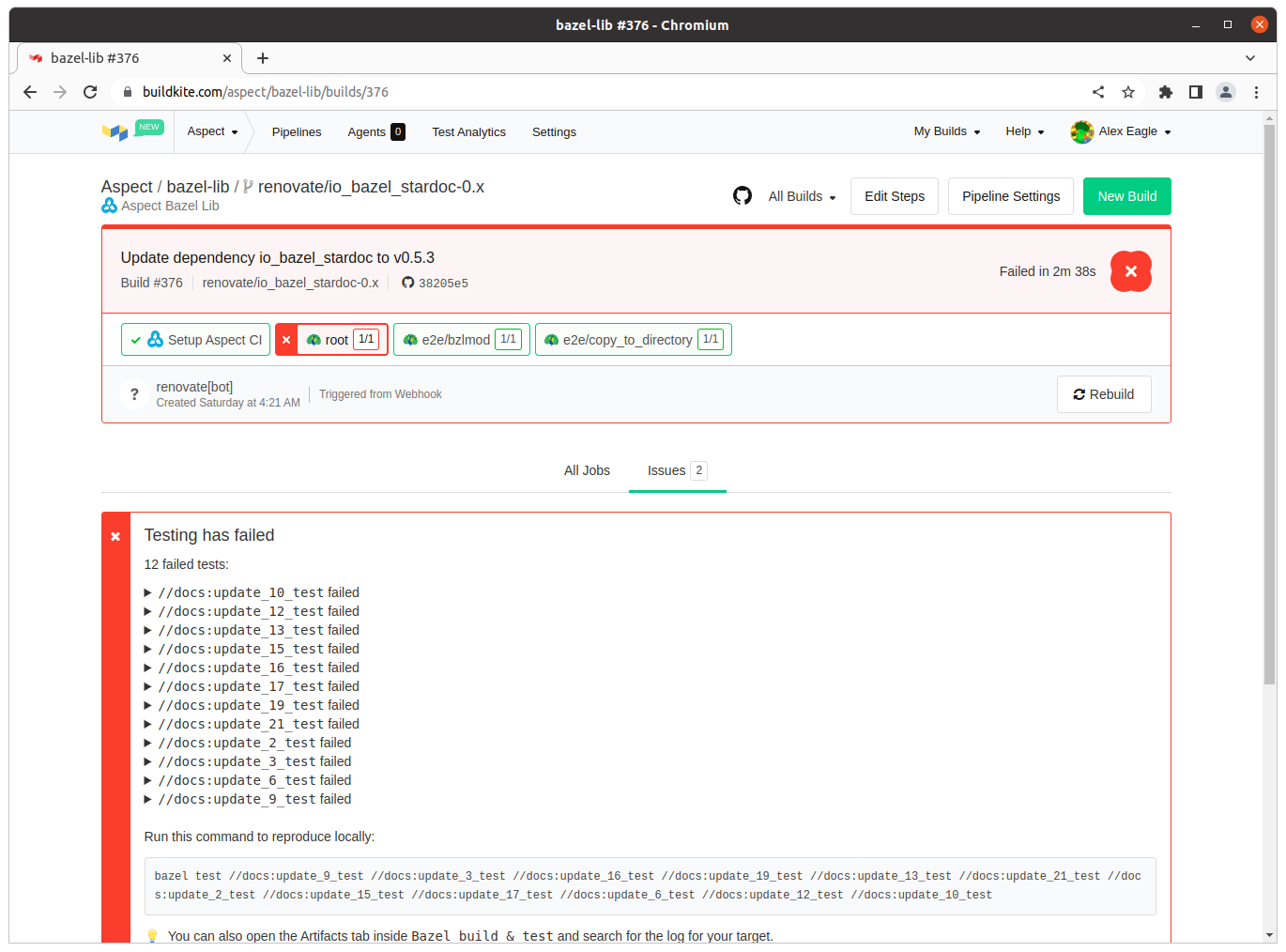Viewport: 1286px width, 952px height.
Task: Toggle the browser side panel icon
Action: pyautogui.click(x=1196, y=92)
